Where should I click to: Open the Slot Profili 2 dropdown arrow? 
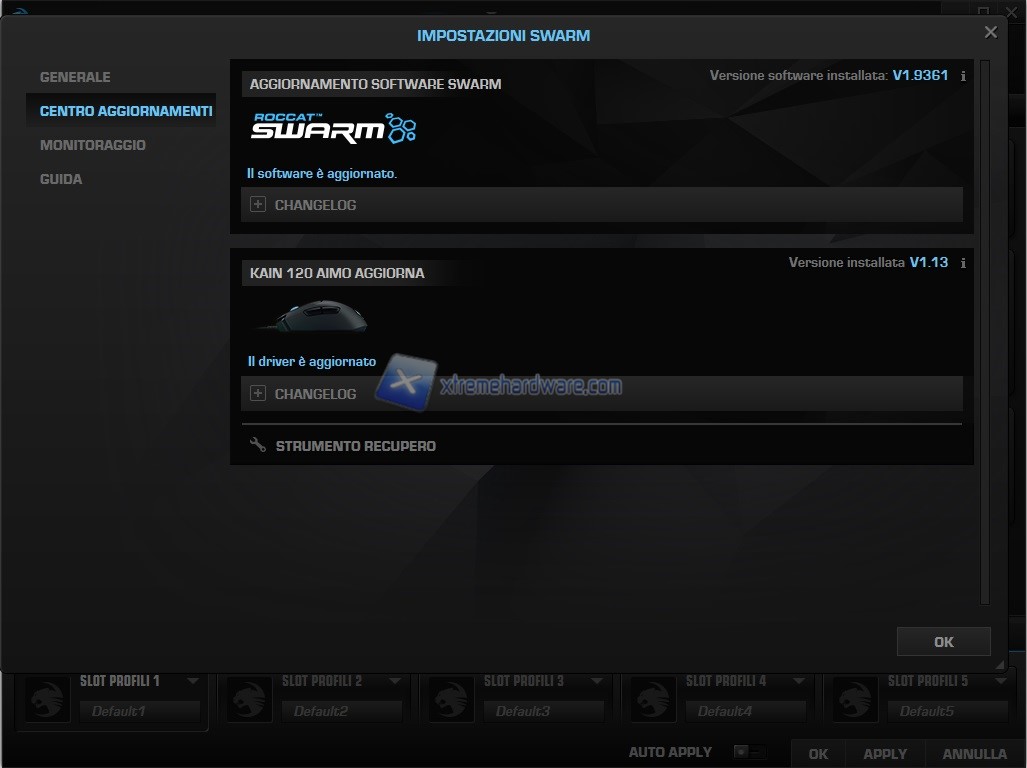pos(395,681)
